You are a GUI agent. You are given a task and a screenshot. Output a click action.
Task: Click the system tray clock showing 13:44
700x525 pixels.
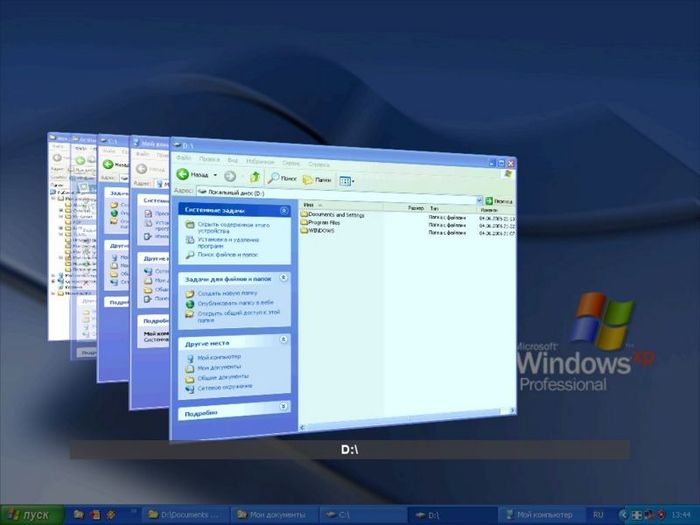tap(680, 515)
